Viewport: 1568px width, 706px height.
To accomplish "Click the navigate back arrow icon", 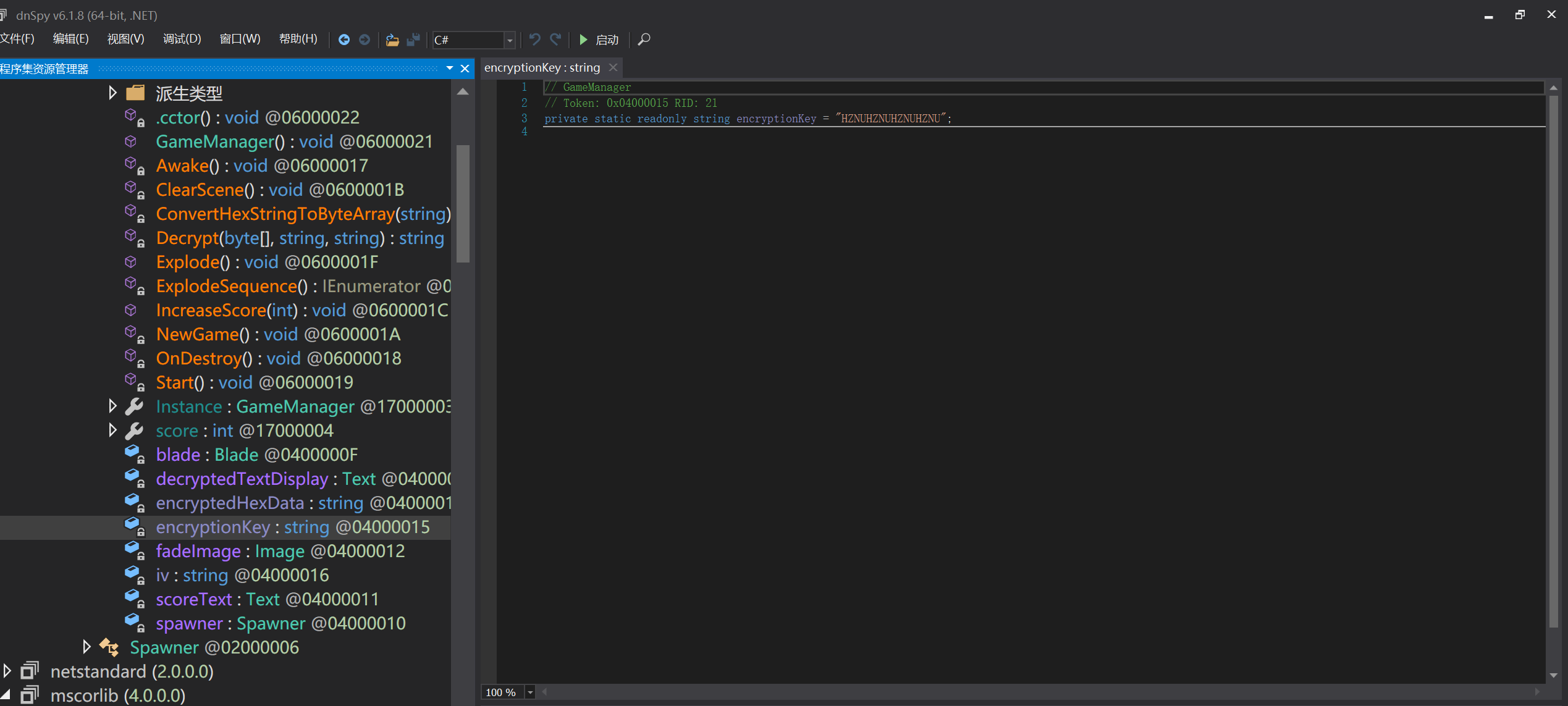I will (x=344, y=40).
